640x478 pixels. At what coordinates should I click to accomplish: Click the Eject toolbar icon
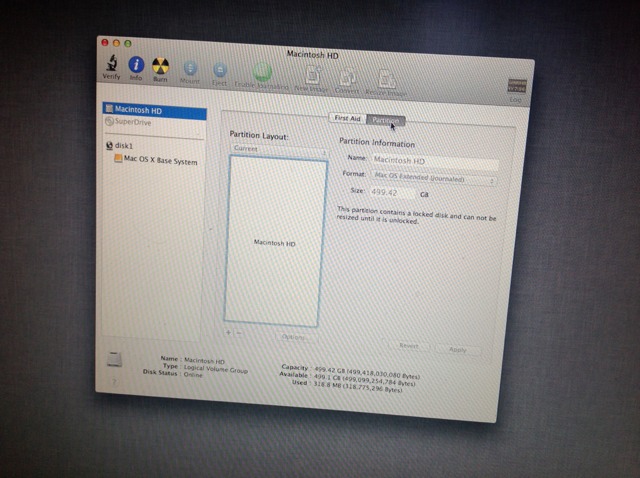pos(220,70)
